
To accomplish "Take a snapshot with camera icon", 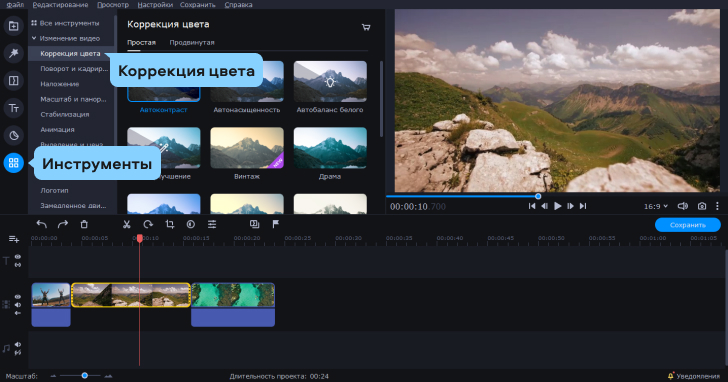I will coord(702,206).
